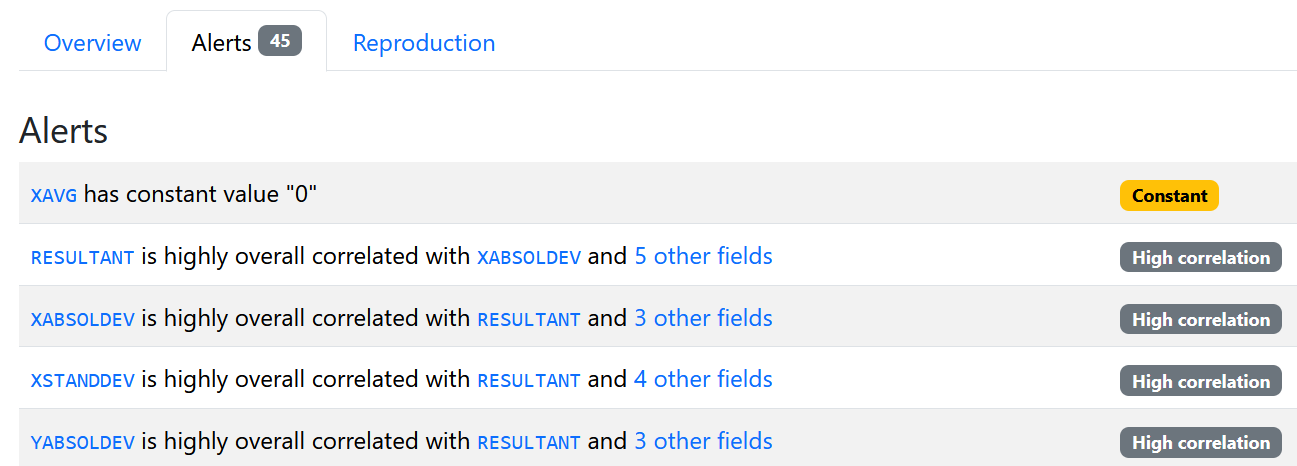Expand '3 other fields' in YABSOLDEV row
This screenshot has width=1297, height=466.
click(x=703, y=441)
